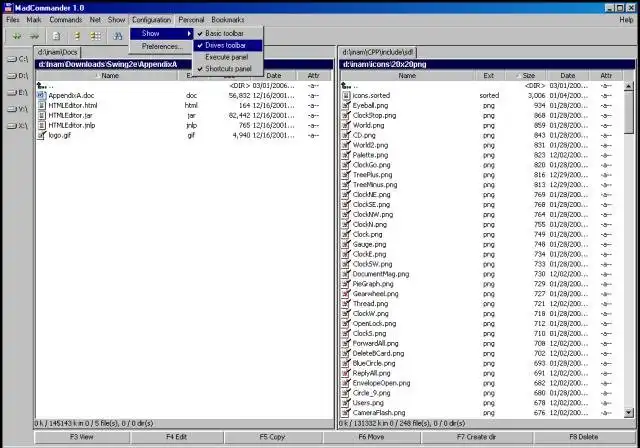Sort left panel by Name column
The image size is (640, 448).
coord(107,75)
